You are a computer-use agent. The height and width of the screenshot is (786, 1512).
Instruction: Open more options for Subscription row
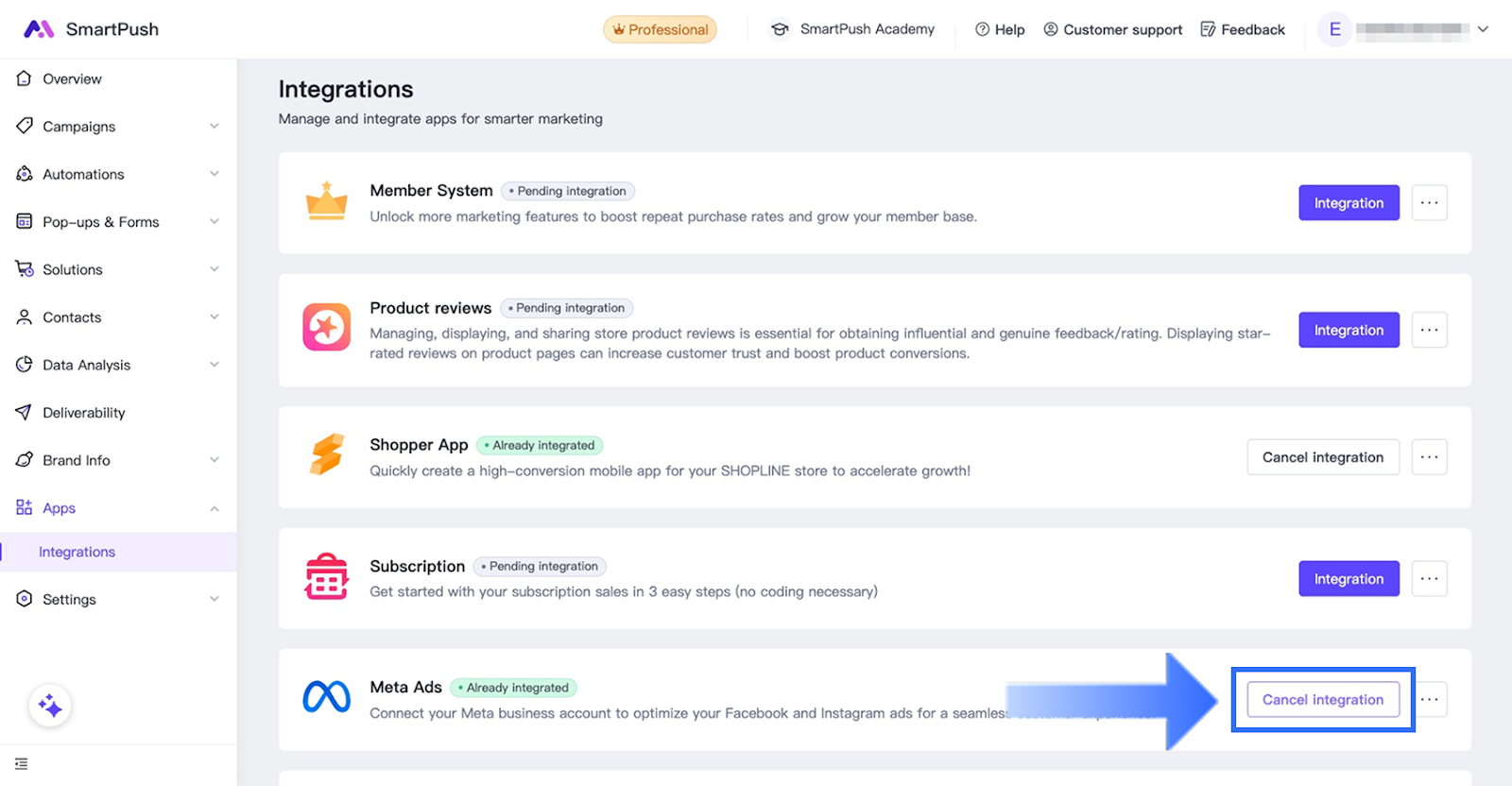click(x=1429, y=578)
